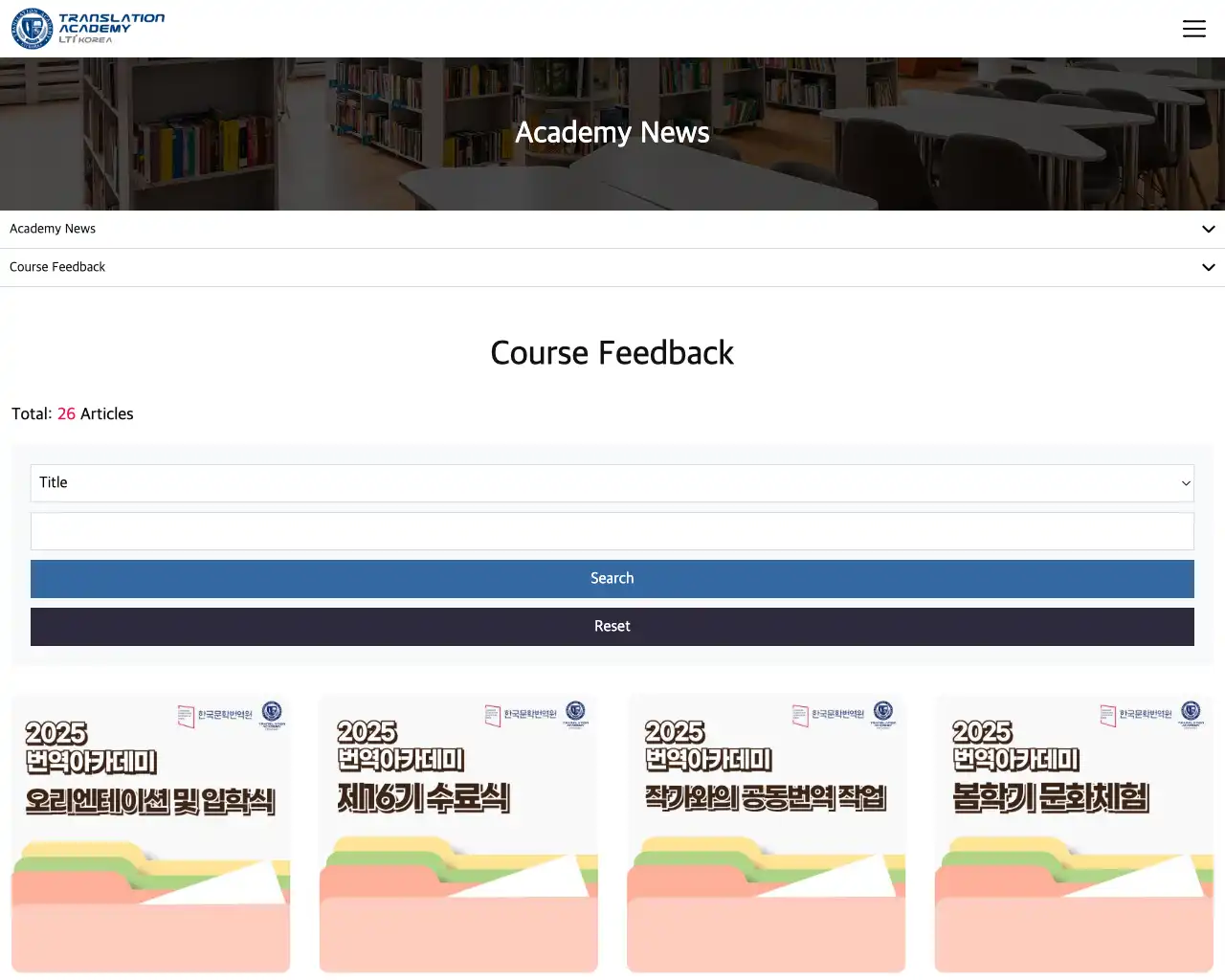Open the 작가와의 공동번역 작업 article title

(x=766, y=798)
